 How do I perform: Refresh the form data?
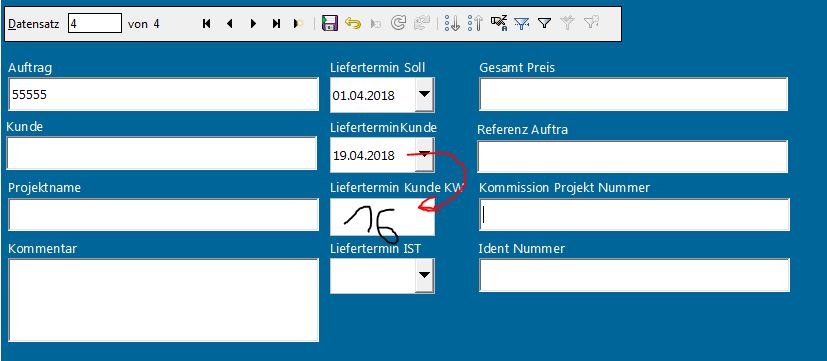click(399, 23)
